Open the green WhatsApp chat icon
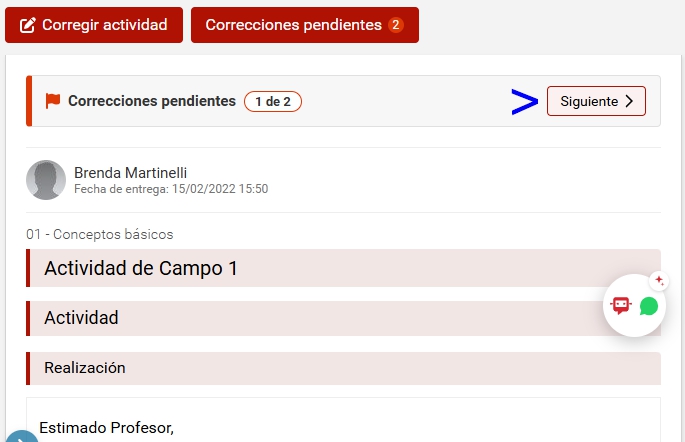685x442 pixels. [649, 306]
